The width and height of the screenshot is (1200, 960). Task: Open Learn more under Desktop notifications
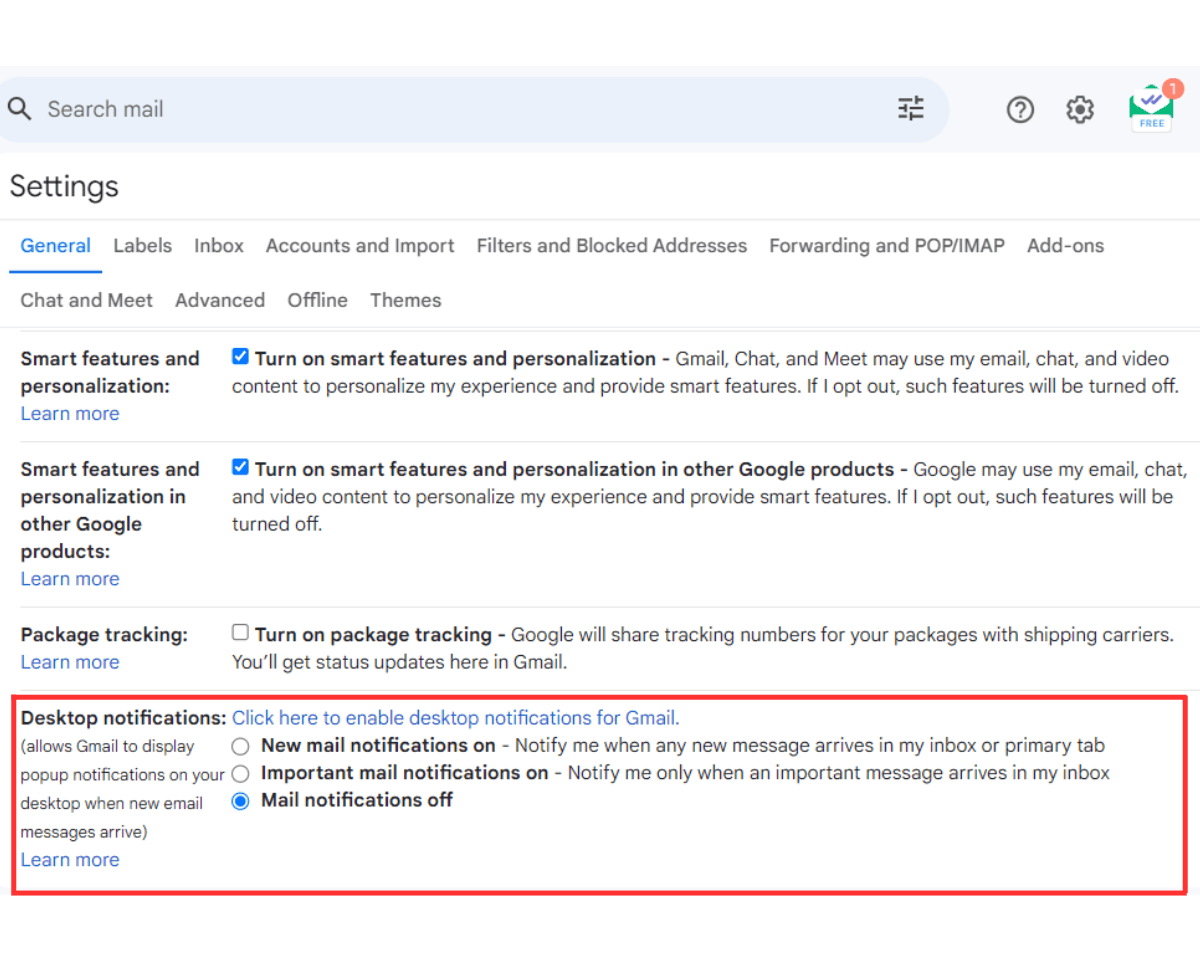(x=70, y=860)
